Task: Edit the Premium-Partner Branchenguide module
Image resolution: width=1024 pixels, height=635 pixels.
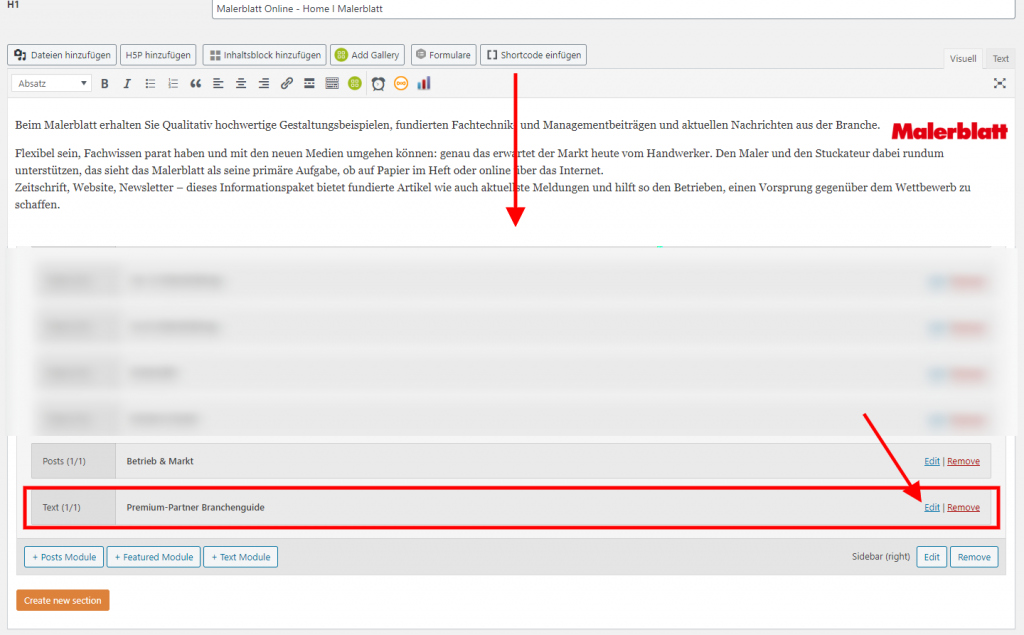Action: point(932,507)
